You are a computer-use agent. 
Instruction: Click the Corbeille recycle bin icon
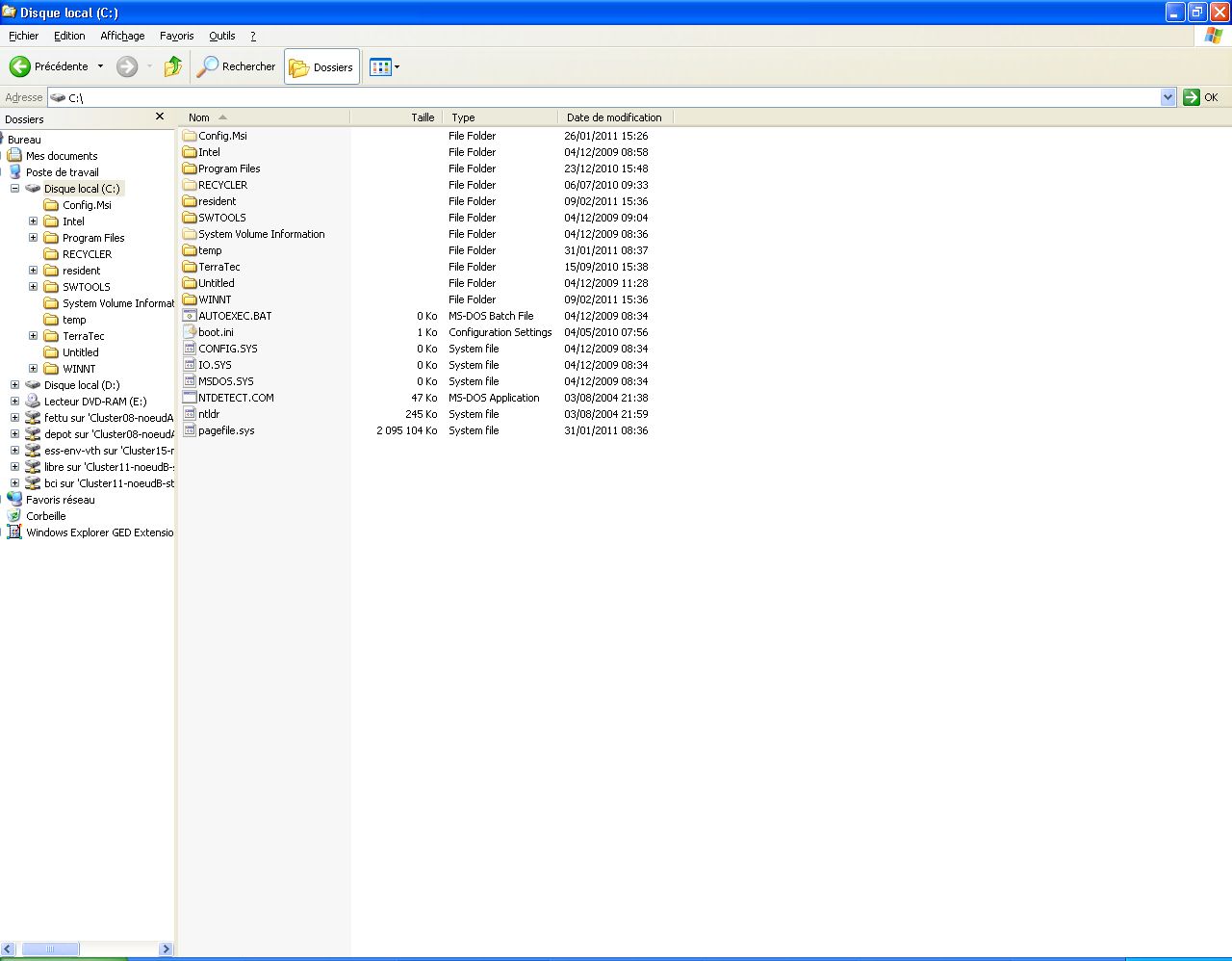14,516
